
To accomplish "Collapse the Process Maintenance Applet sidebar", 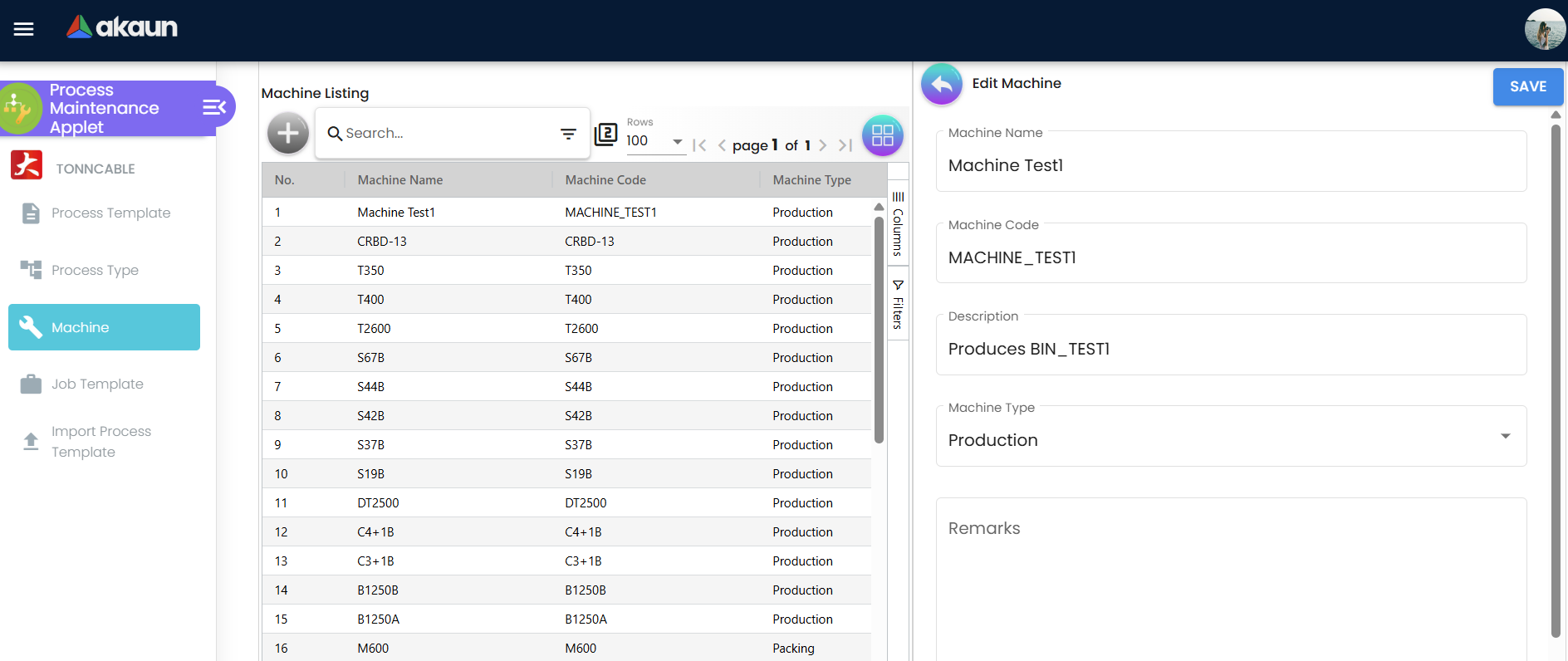I will (x=213, y=107).
